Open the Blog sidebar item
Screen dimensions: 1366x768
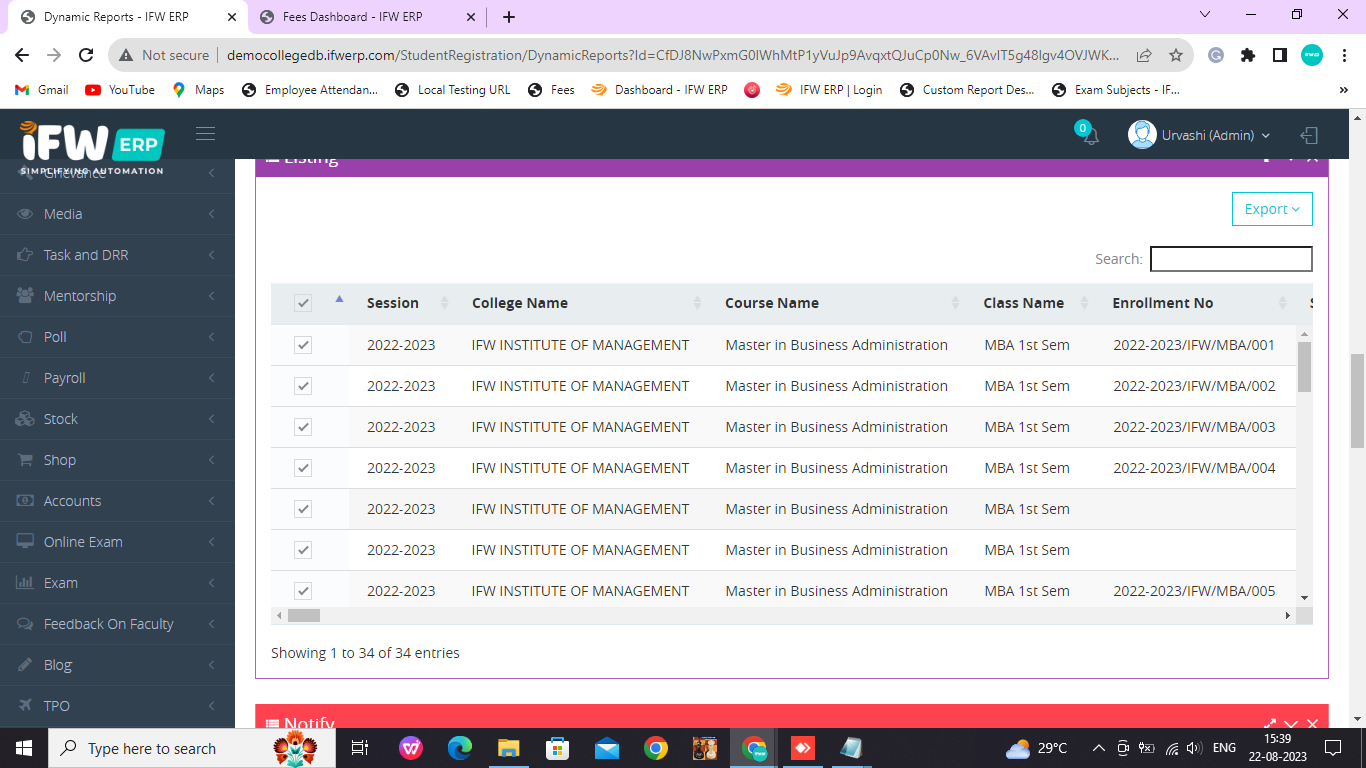117,665
